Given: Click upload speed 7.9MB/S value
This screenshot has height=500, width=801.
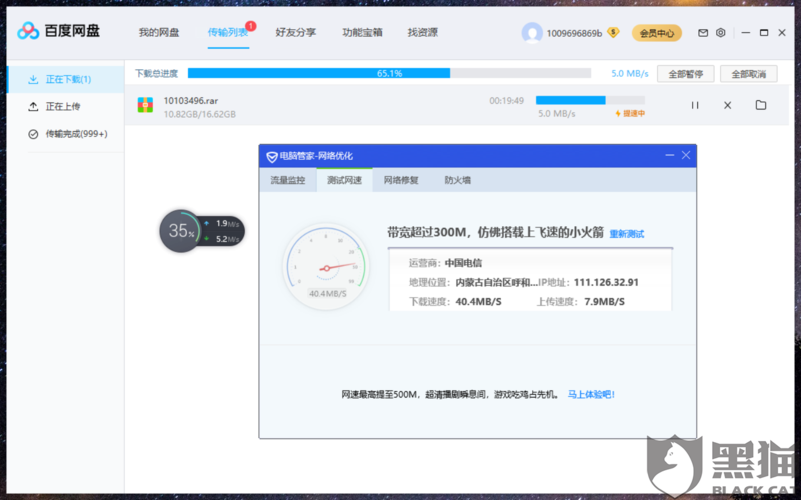Looking at the screenshot, I should coord(604,302).
